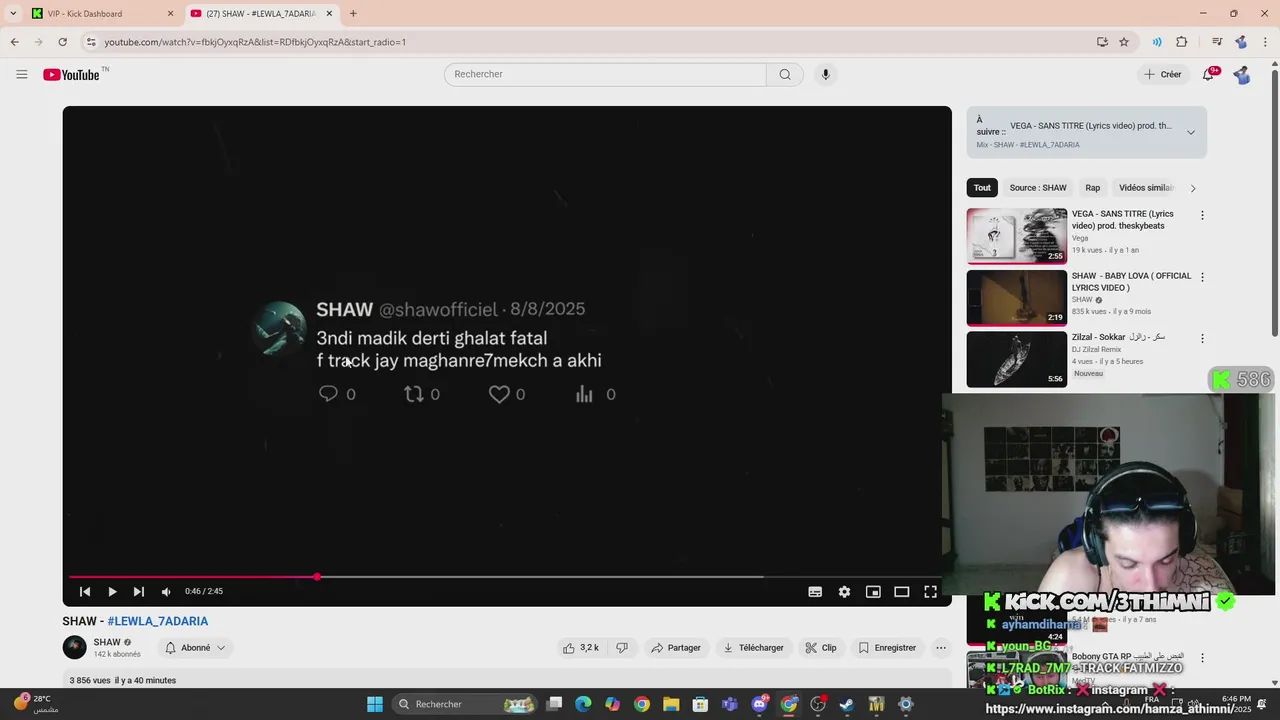Click the YouTube search field

pyautogui.click(x=605, y=74)
